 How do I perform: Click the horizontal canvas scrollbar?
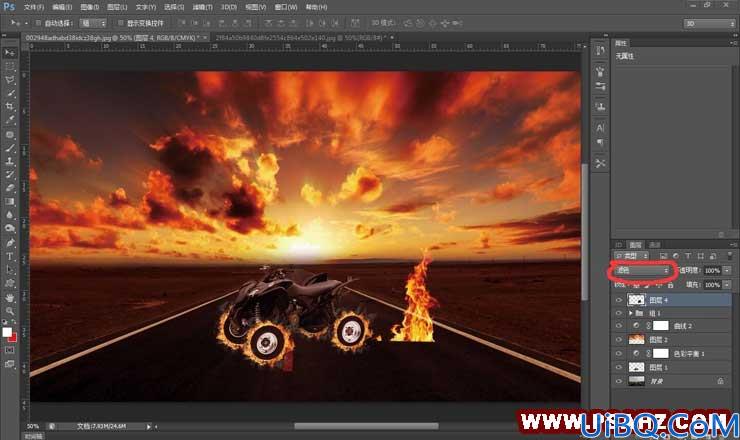pyautogui.click(x=366, y=426)
